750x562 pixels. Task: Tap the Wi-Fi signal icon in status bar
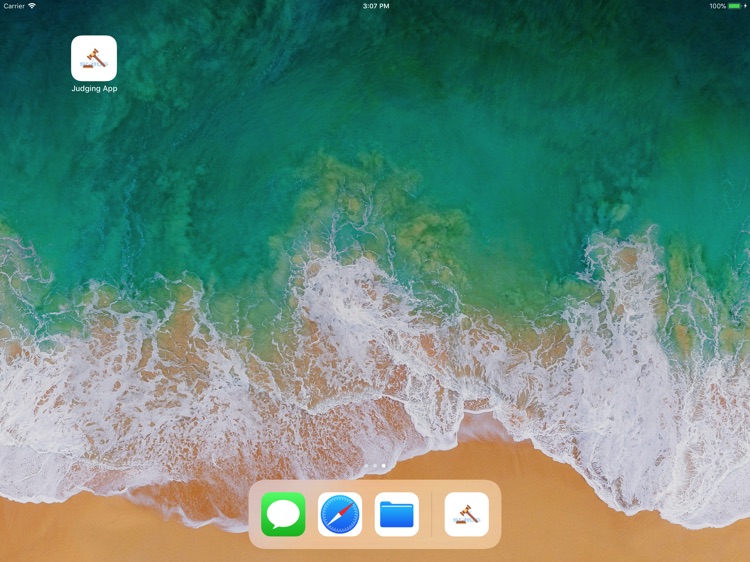[32, 6]
